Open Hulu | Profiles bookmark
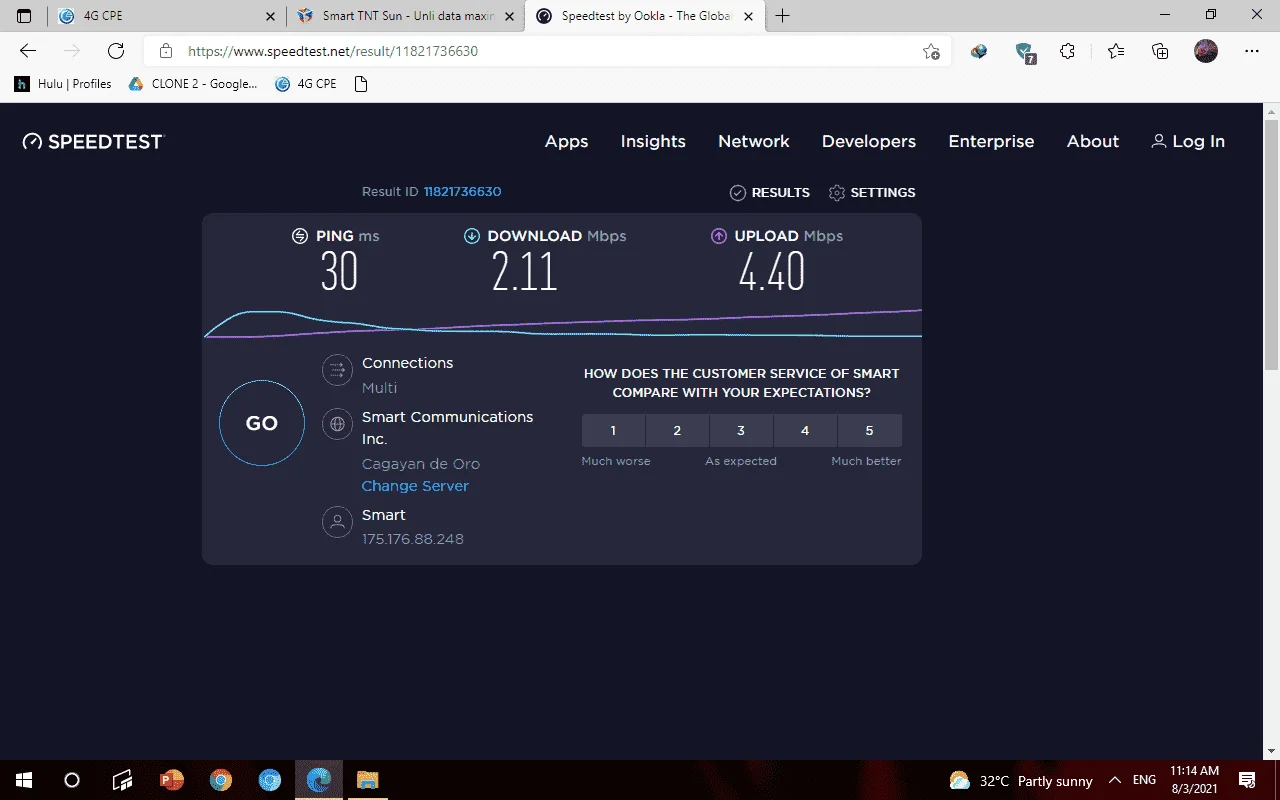The height and width of the screenshot is (800, 1280). pos(63,84)
